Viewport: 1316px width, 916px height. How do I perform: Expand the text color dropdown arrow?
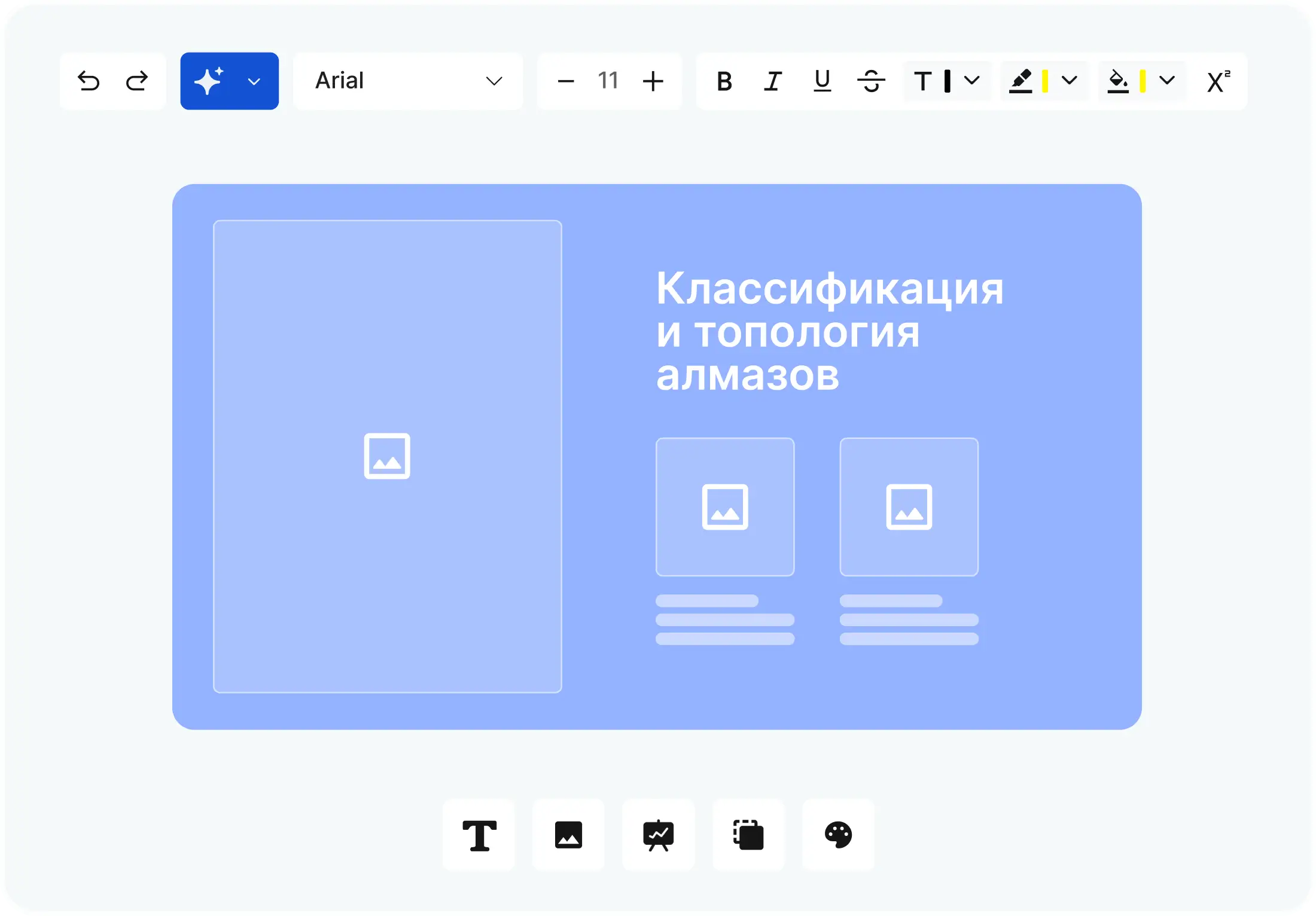point(973,80)
